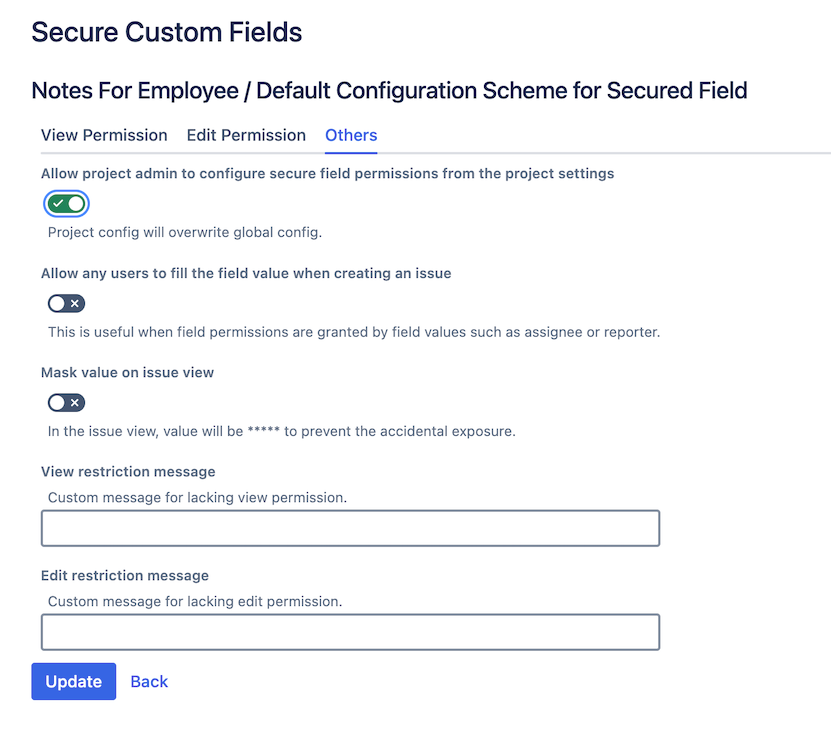Enable allow any users to fill toggle

67,303
